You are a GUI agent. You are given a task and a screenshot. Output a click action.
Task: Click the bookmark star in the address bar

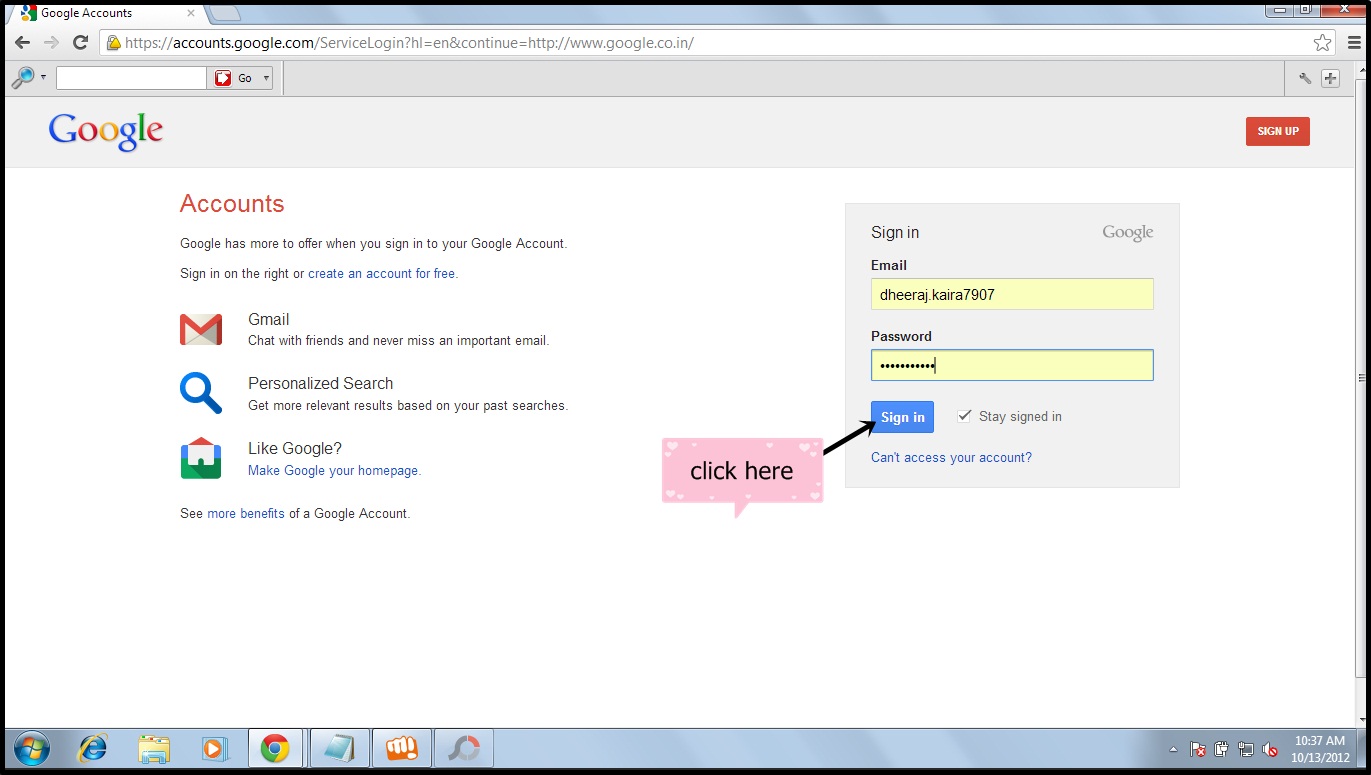coord(1322,42)
